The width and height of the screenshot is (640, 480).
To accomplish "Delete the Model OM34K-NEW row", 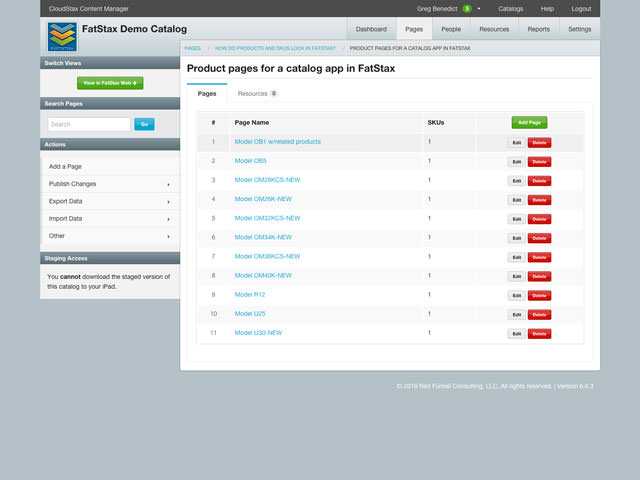I will coord(539,238).
